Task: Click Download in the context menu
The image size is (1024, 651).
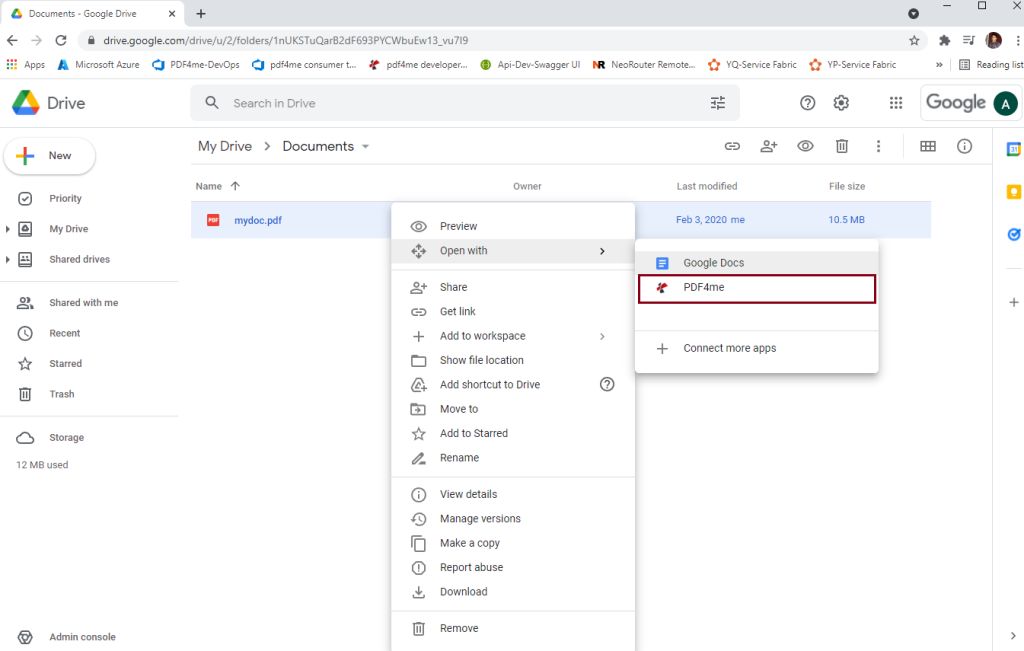Action: (x=513, y=592)
